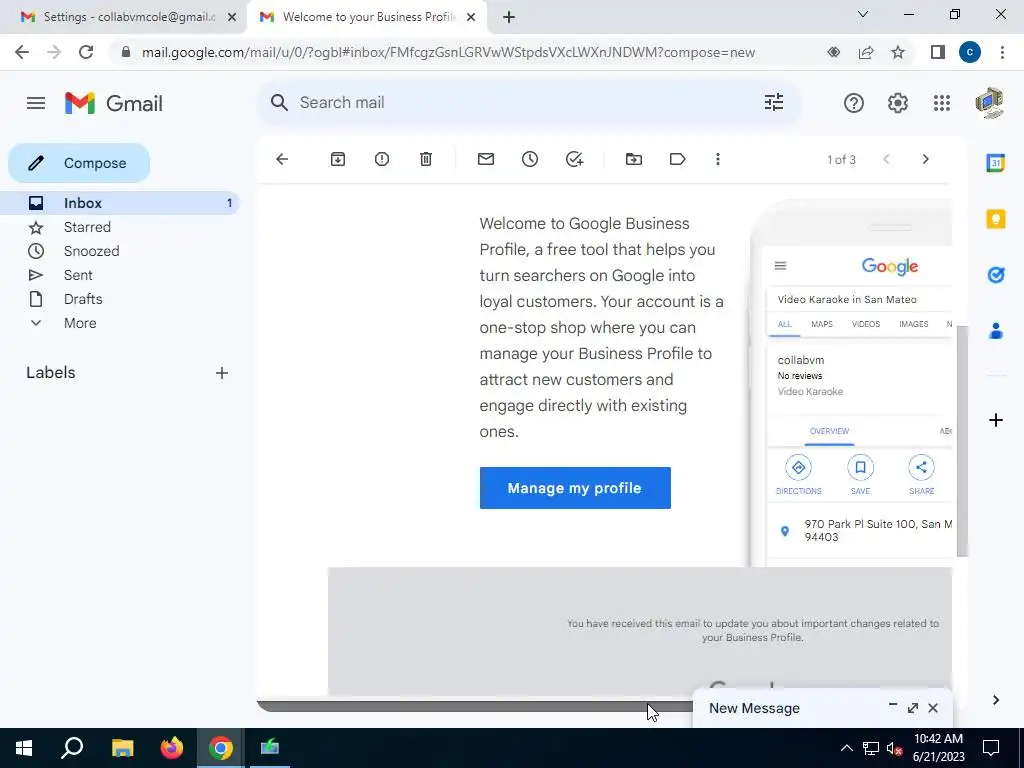Navigate back in browser
The height and width of the screenshot is (768, 1024).
click(22, 52)
